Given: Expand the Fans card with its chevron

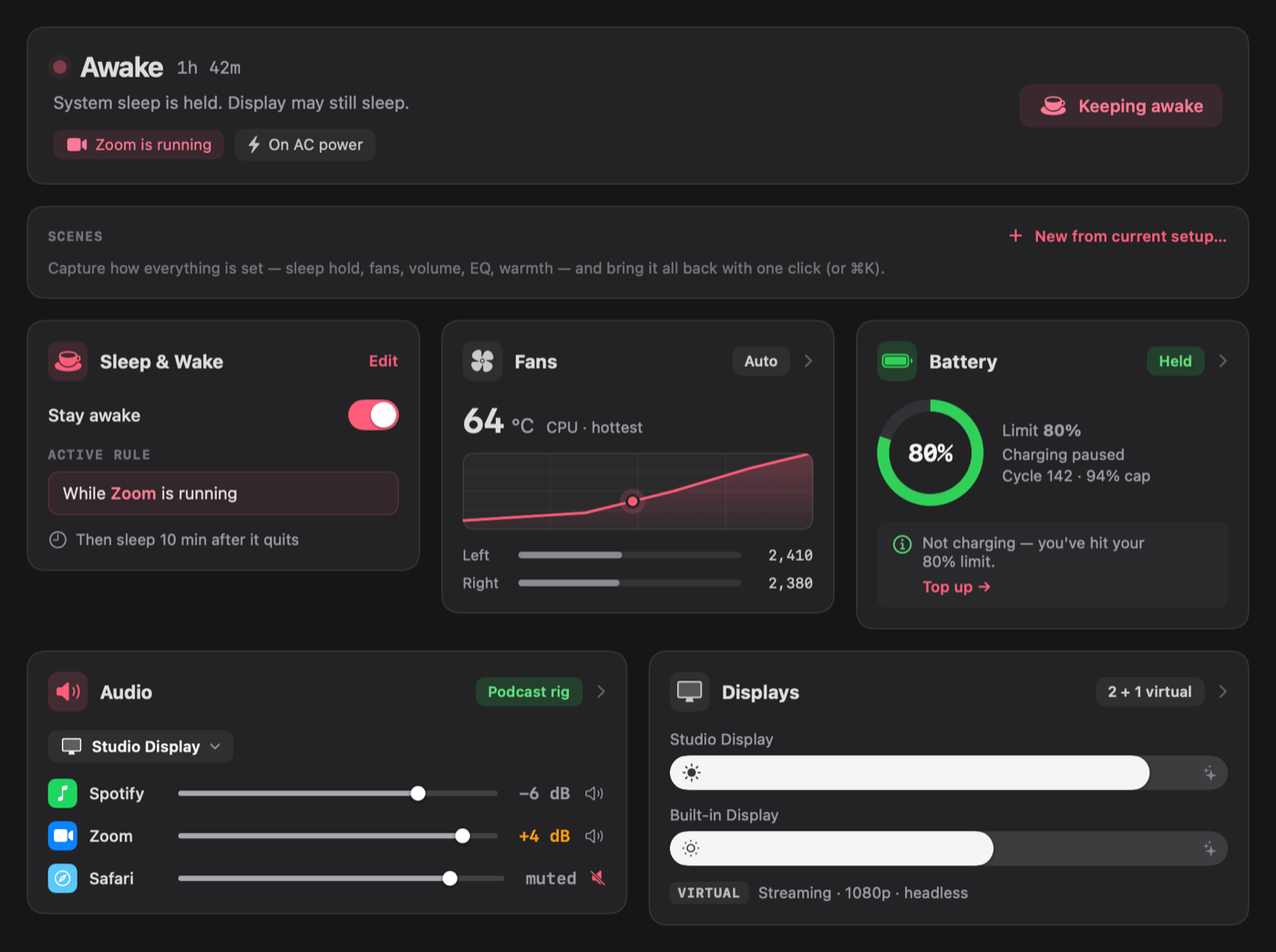Looking at the screenshot, I should click(x=808, y=362).
